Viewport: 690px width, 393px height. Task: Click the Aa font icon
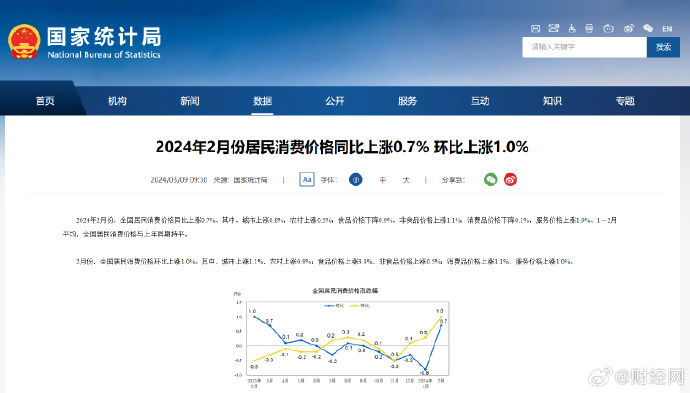pos(307,180)
